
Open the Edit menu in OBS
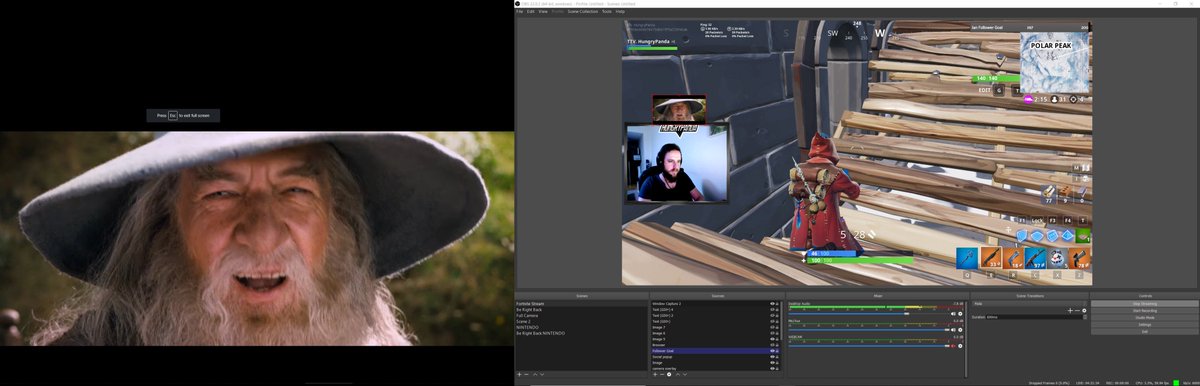[530, 11]
